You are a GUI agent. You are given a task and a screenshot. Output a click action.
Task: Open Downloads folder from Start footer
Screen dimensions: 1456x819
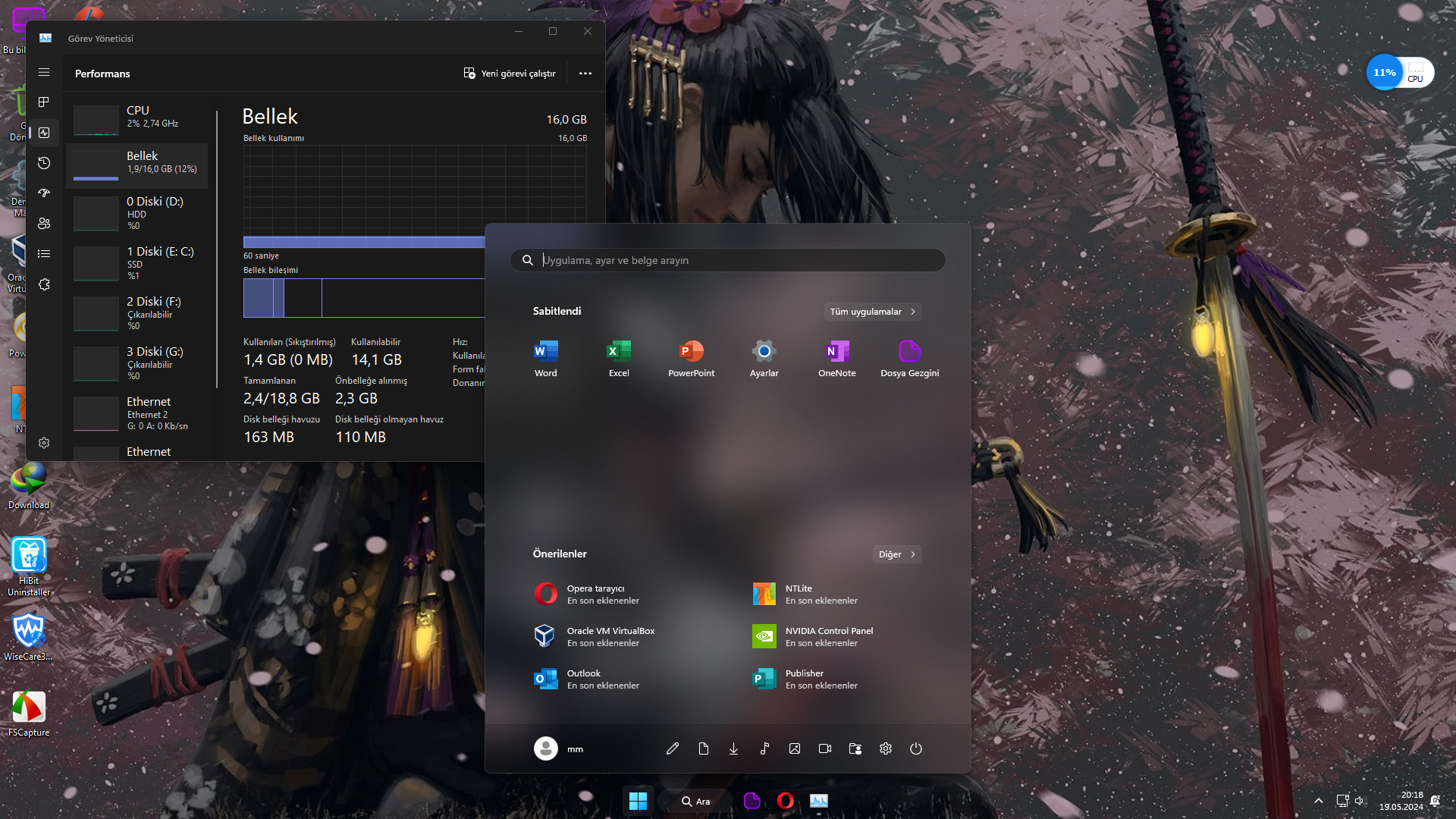(x=734, y=748)
